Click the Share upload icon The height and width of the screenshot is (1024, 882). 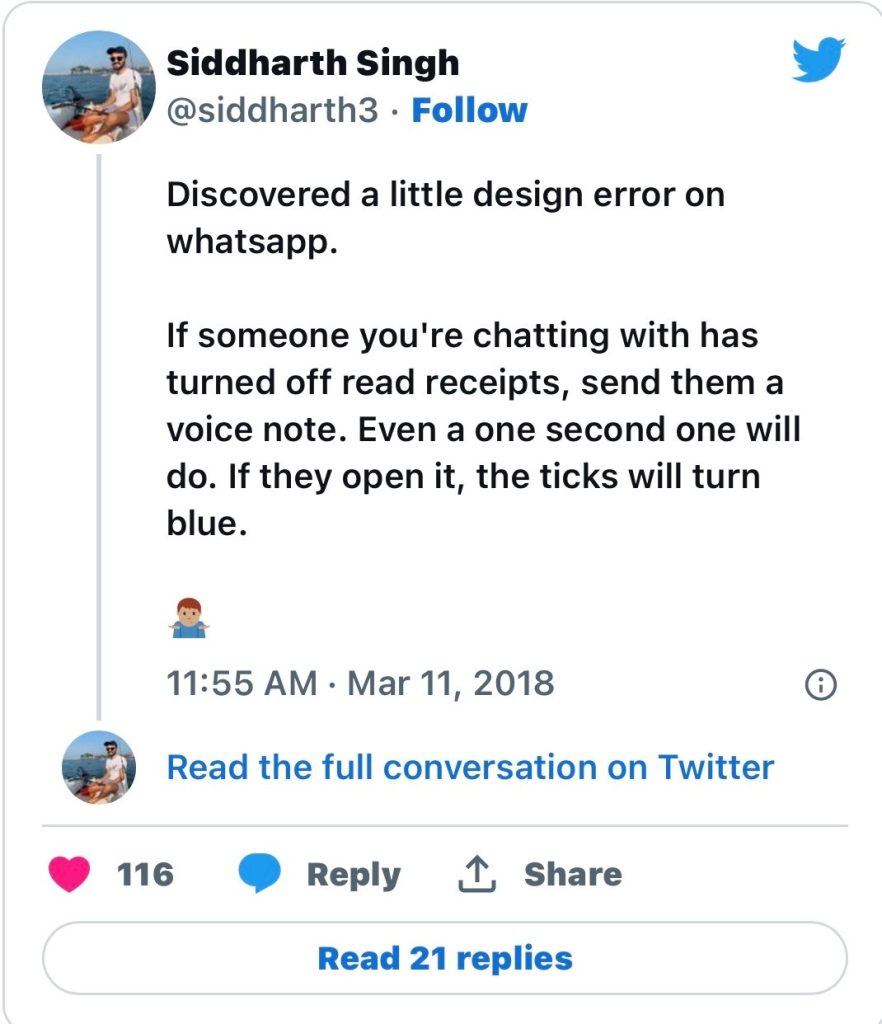click(x=478, y=872)
